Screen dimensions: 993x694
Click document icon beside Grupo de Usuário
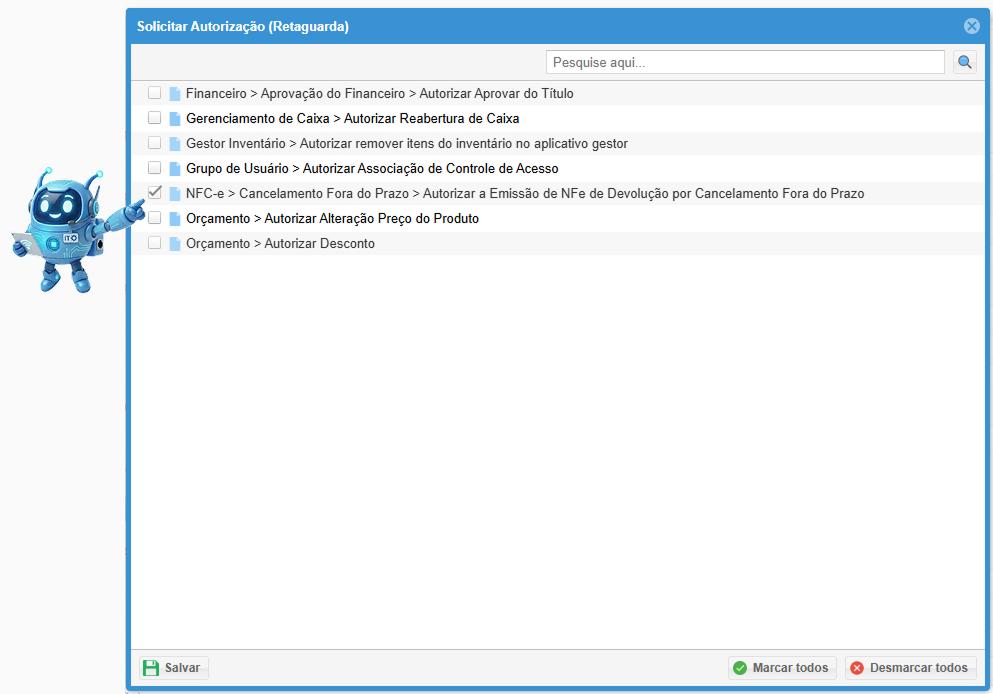(x=175, y=169)
